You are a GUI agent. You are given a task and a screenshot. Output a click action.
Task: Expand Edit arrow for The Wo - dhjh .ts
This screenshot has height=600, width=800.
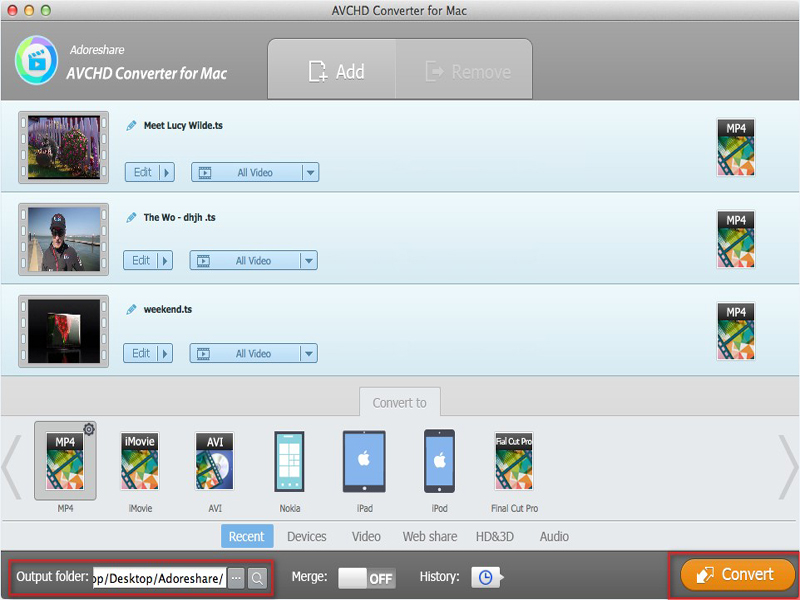(165, 261)
